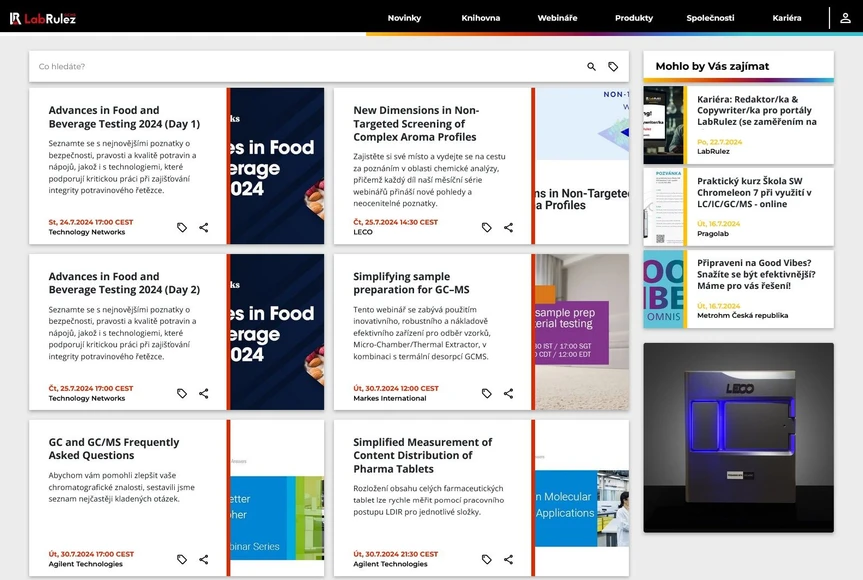Share Advances in Food Day 1 webinar
This screenshot has width=863, height=580.
pos(204,227)
